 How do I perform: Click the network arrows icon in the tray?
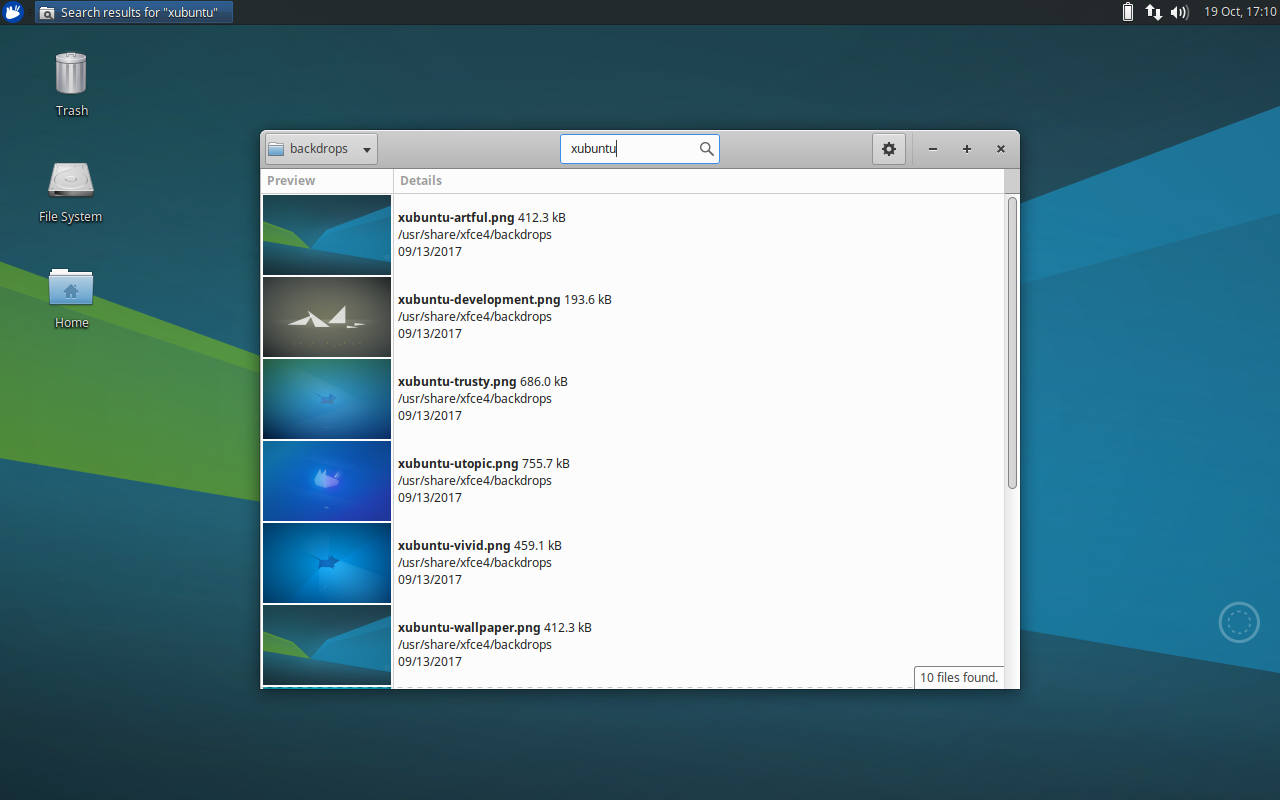[x=1154, y=12]
